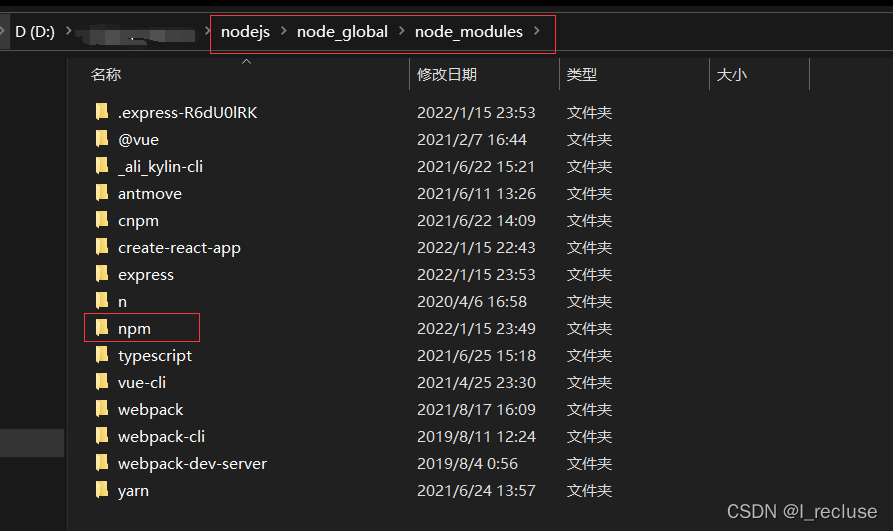This screenshot has height=531, width=893.
Task: Expand the chevron after nodejs breadcrumb
Action: click(284, 31)
